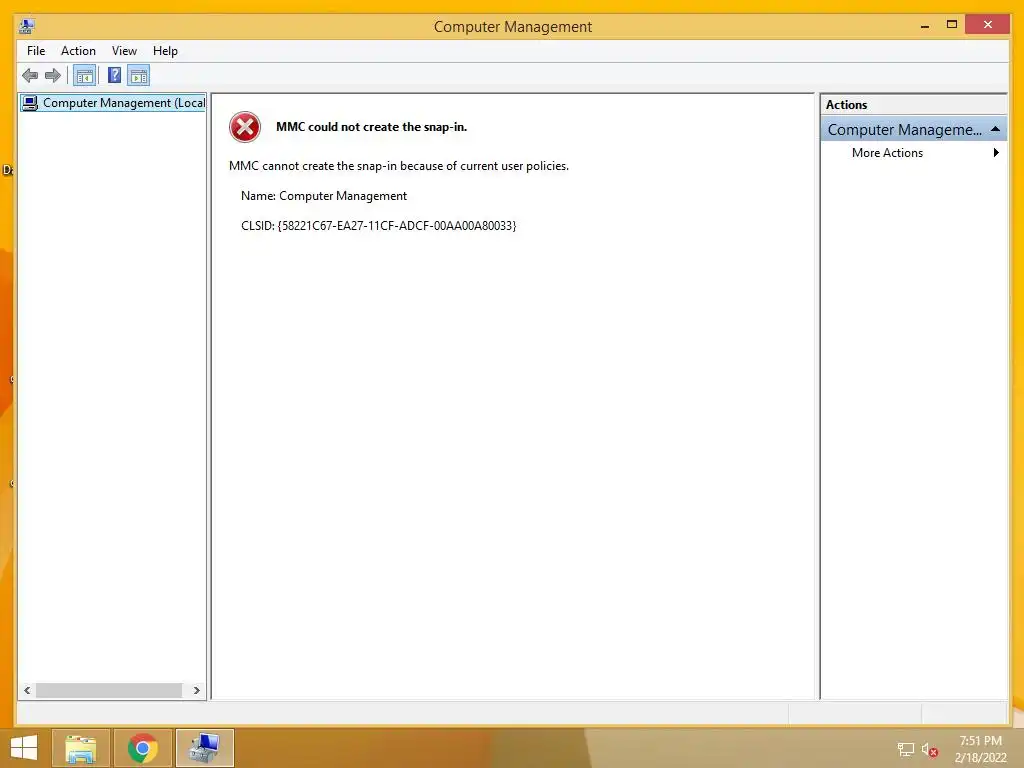Click the Computer Management actions header

pos(913,129)
